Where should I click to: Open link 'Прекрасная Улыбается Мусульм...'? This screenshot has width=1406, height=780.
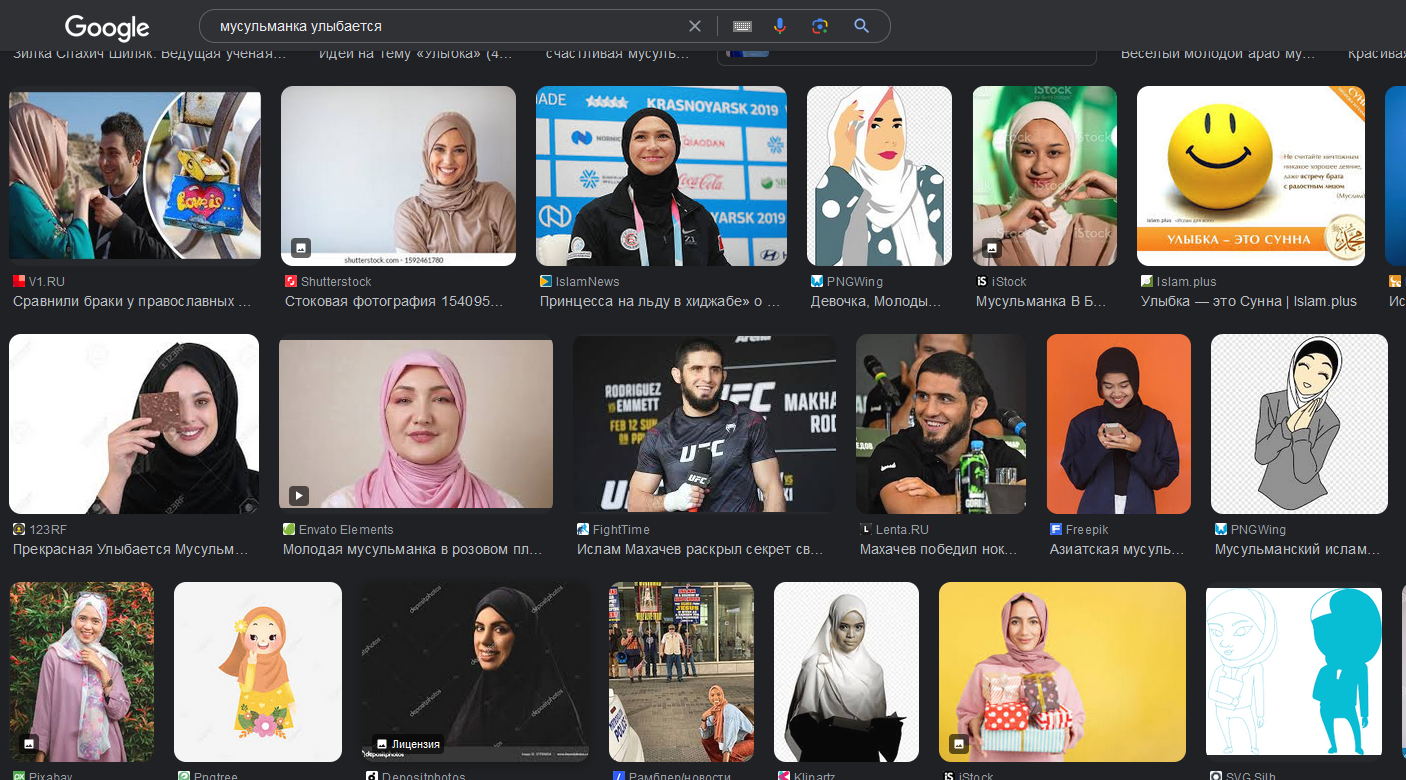coord(130,549)
